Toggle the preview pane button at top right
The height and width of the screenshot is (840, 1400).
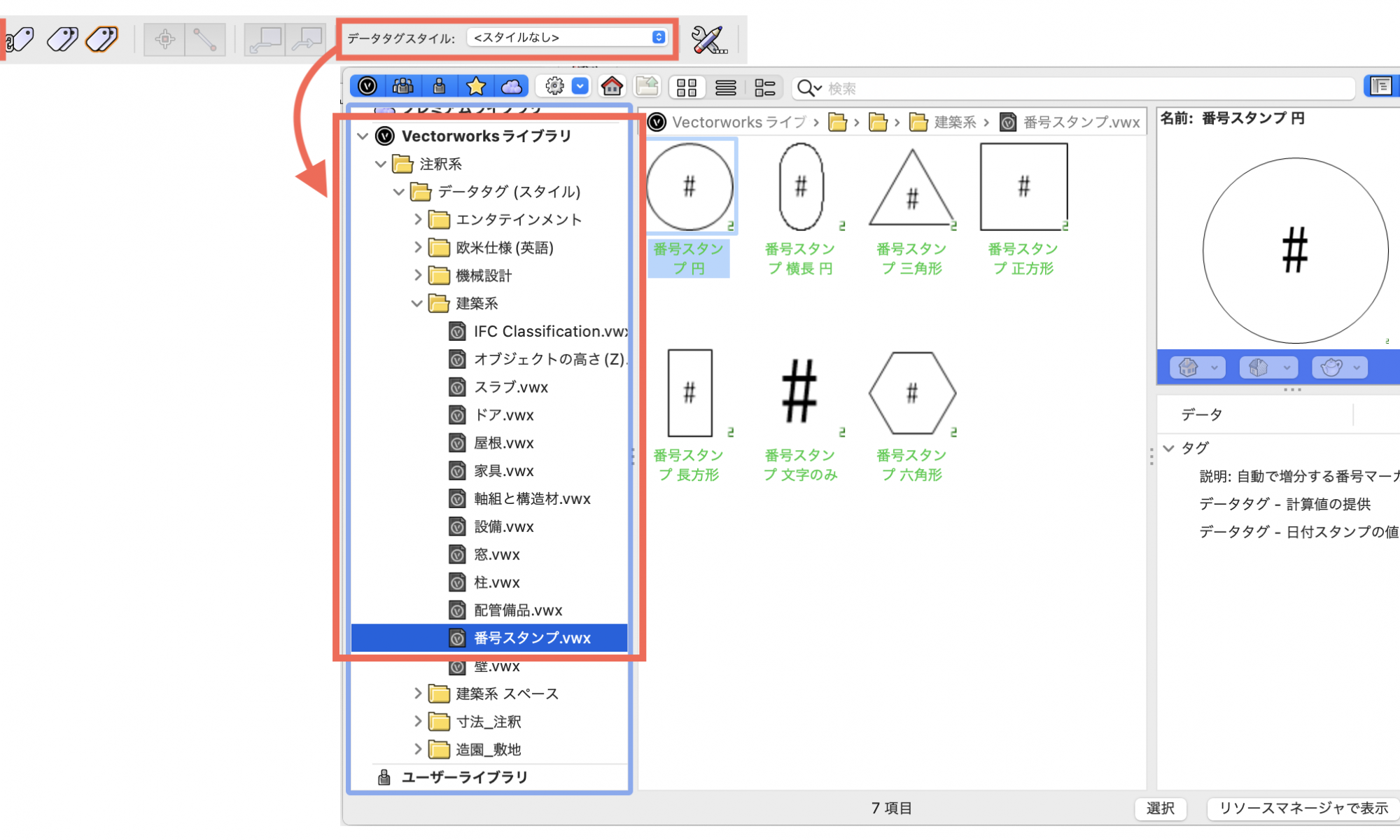[1380, 87]
